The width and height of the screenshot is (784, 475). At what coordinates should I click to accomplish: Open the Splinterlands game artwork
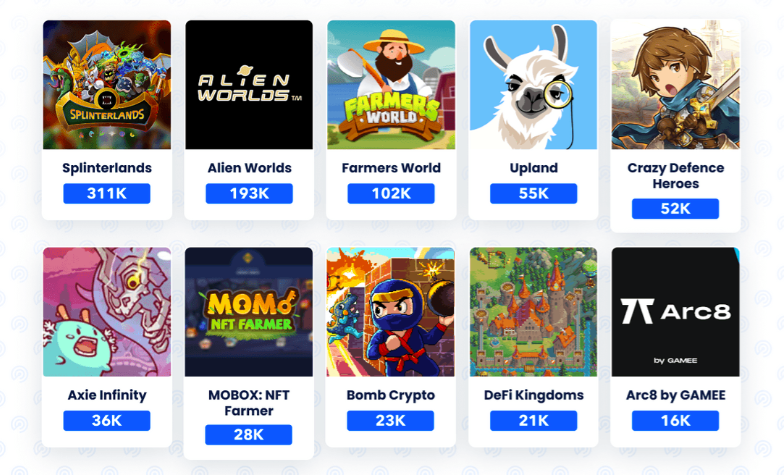106,84
